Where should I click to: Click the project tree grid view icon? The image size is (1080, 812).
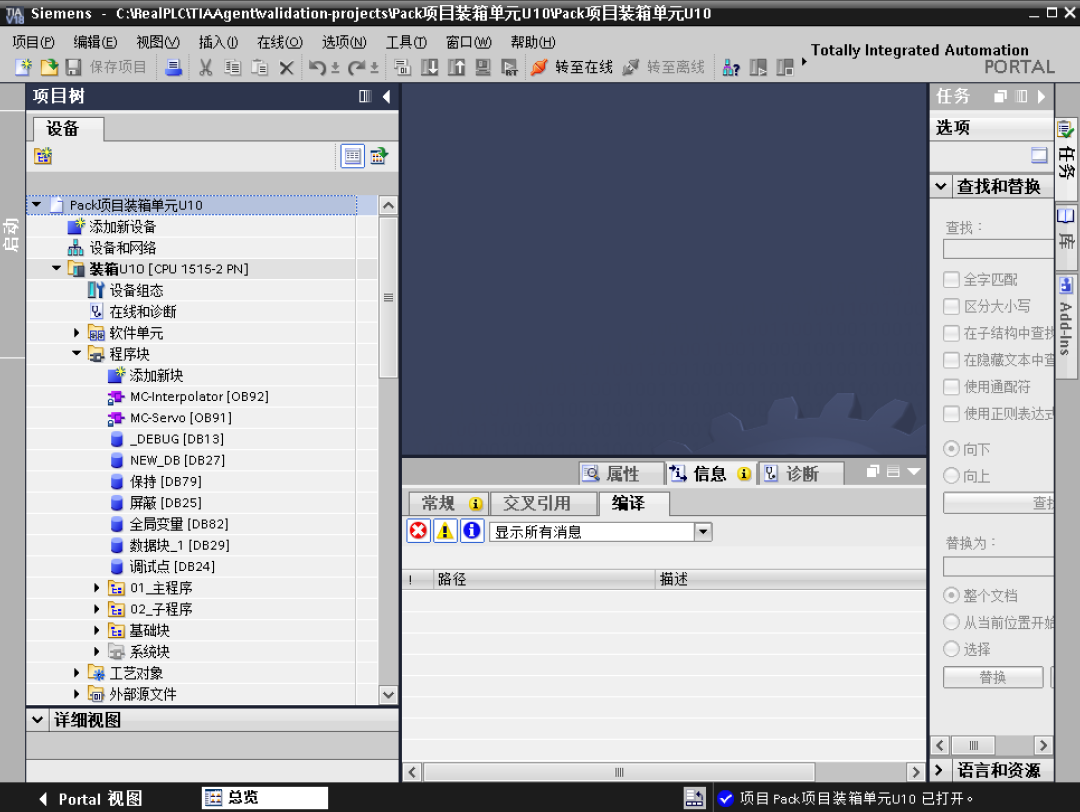(353, 156)
